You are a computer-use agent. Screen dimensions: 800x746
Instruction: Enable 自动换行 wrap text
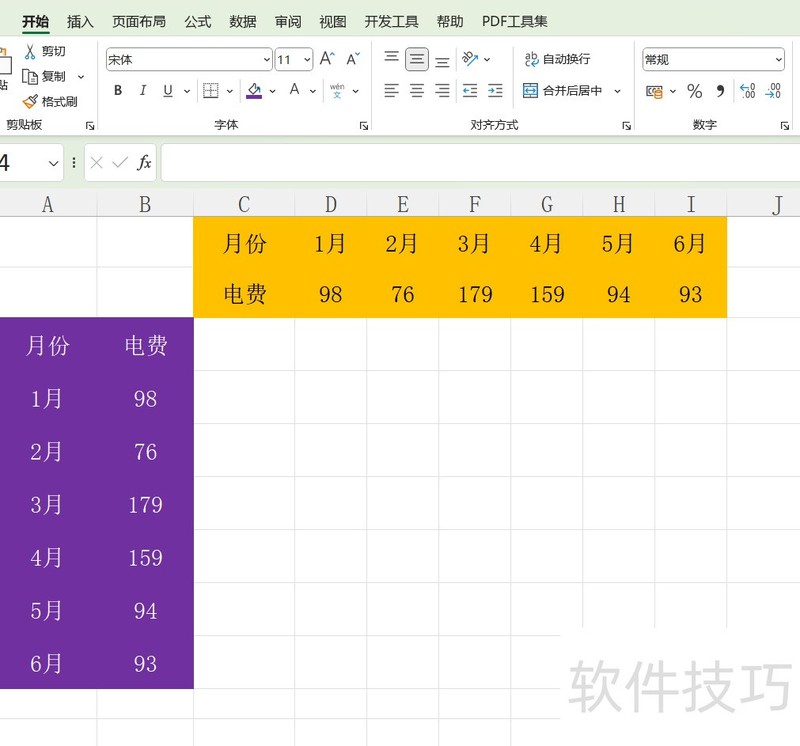[x=558, y=60]
